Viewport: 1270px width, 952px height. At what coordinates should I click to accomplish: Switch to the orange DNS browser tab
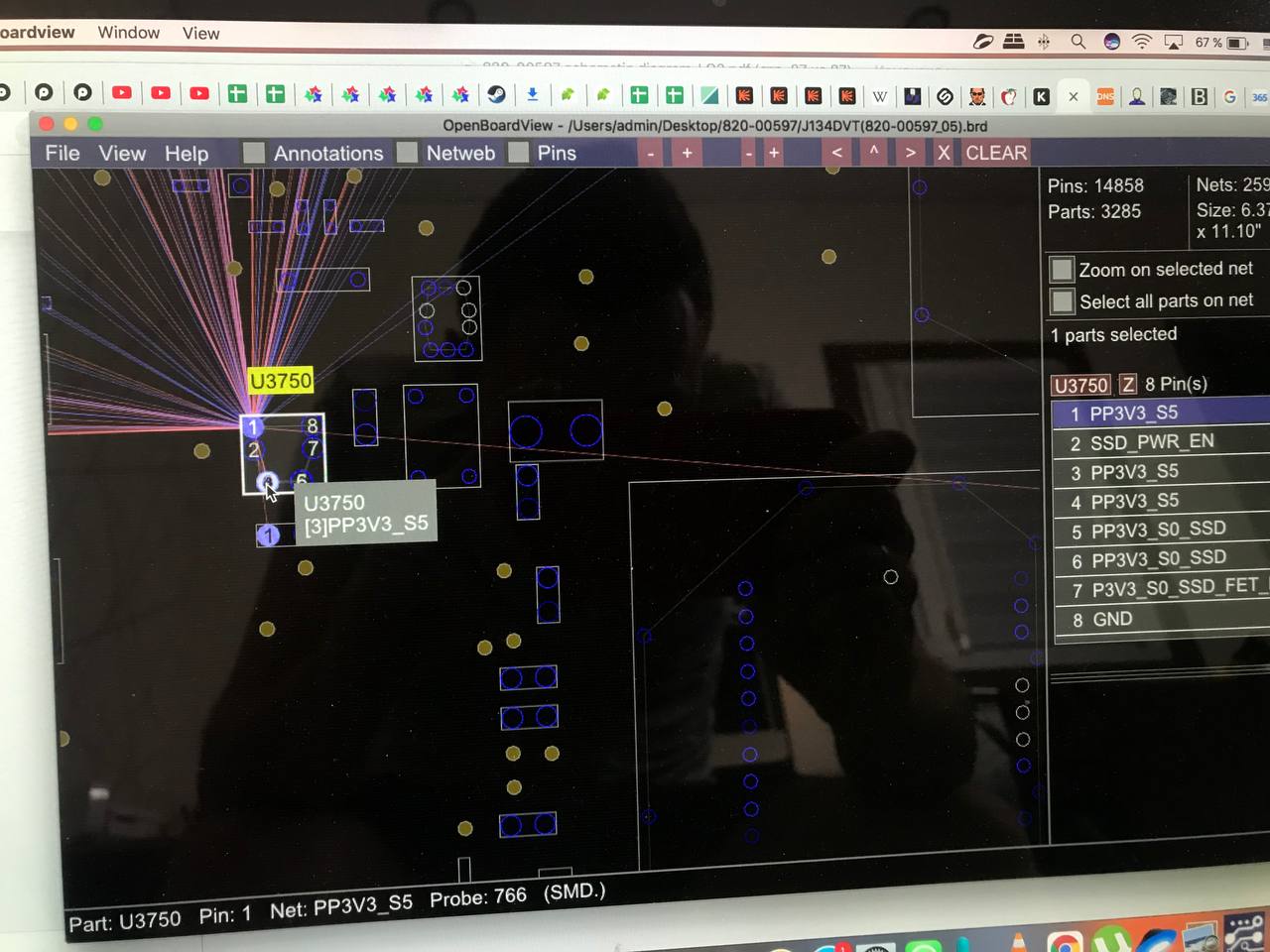click(1104, 96)
